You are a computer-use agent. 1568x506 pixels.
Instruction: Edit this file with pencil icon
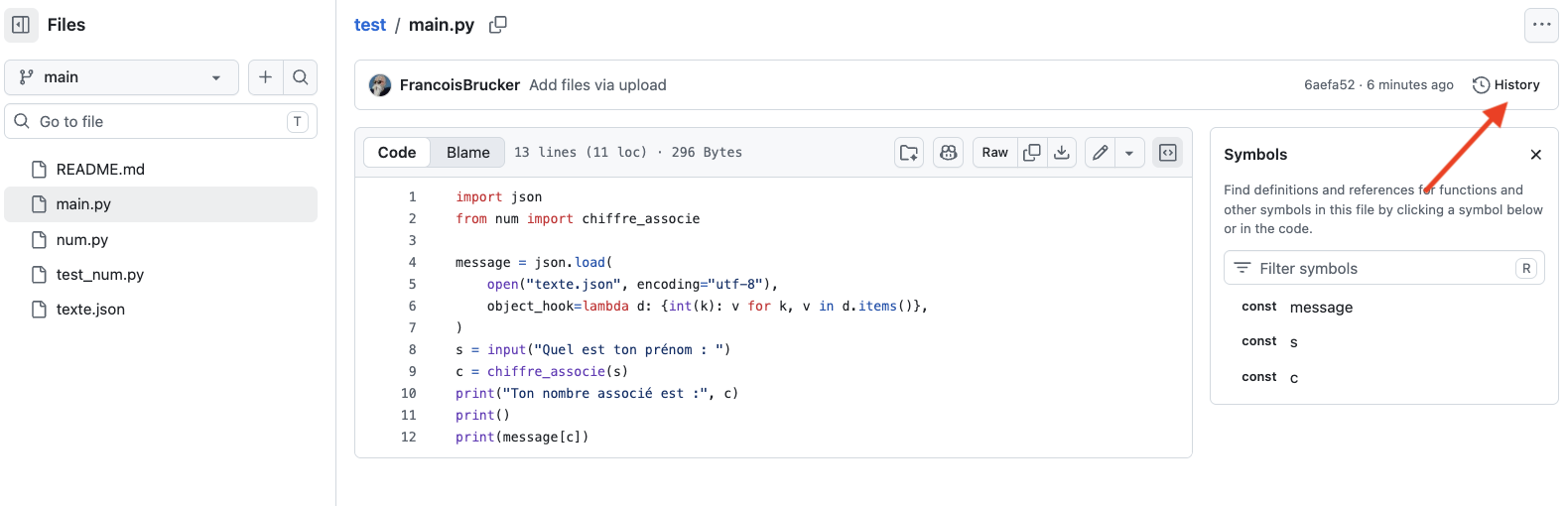pos(1100,152)
